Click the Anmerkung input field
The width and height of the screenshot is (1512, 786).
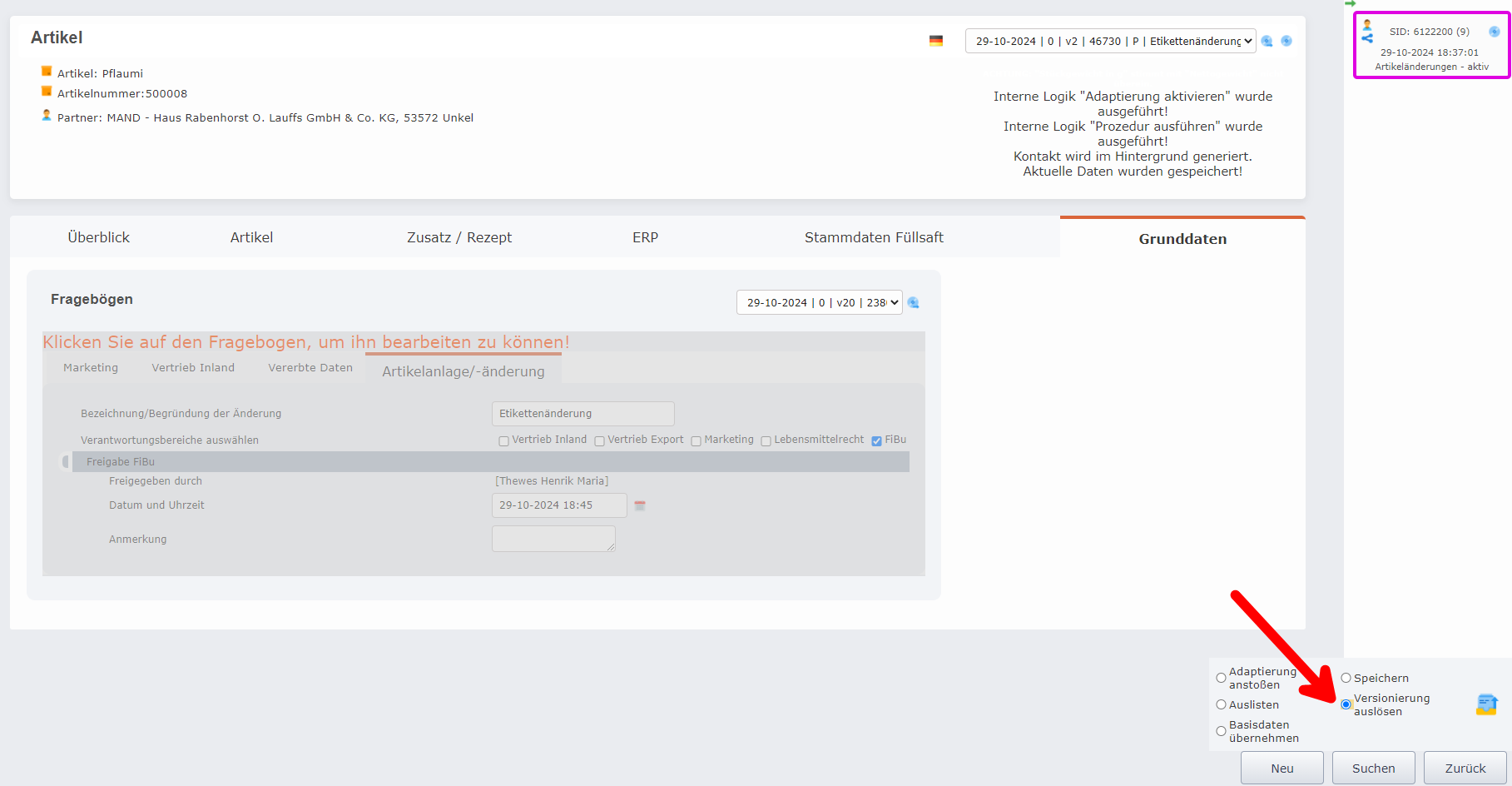[553, 538]
